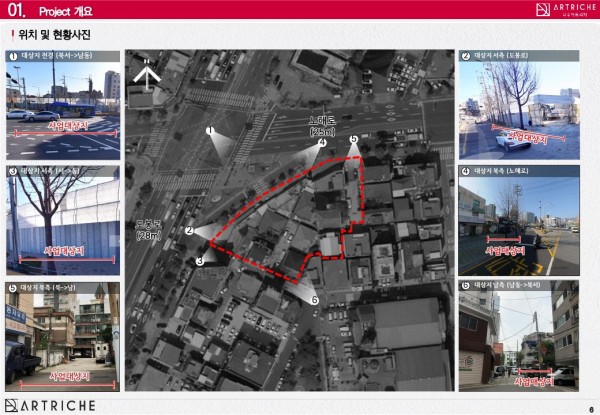Select viewpoint marker 5 on the aerial map

(x=353, y=139)
